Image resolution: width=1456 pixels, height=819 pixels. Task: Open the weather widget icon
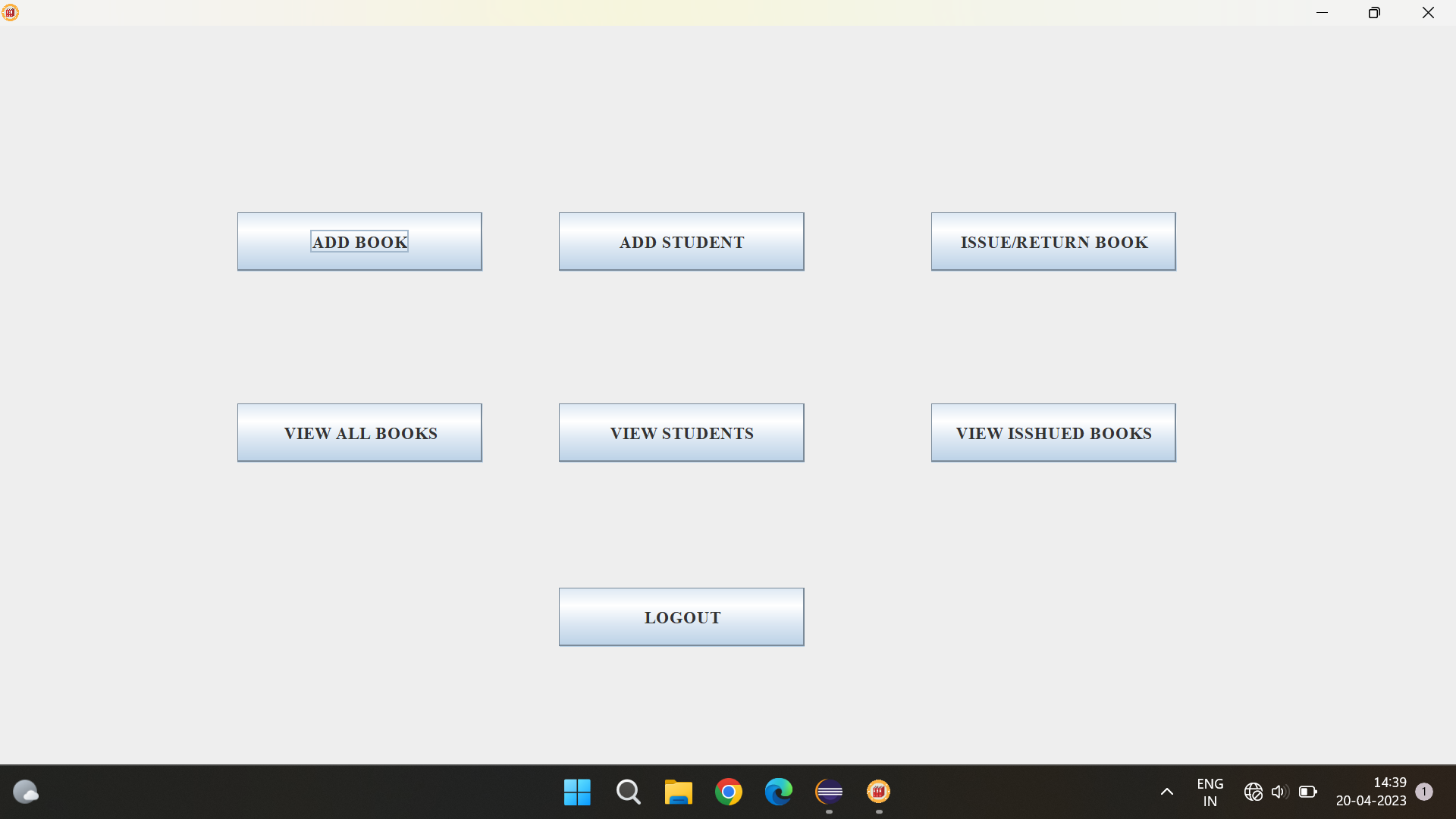pos(26,792)
